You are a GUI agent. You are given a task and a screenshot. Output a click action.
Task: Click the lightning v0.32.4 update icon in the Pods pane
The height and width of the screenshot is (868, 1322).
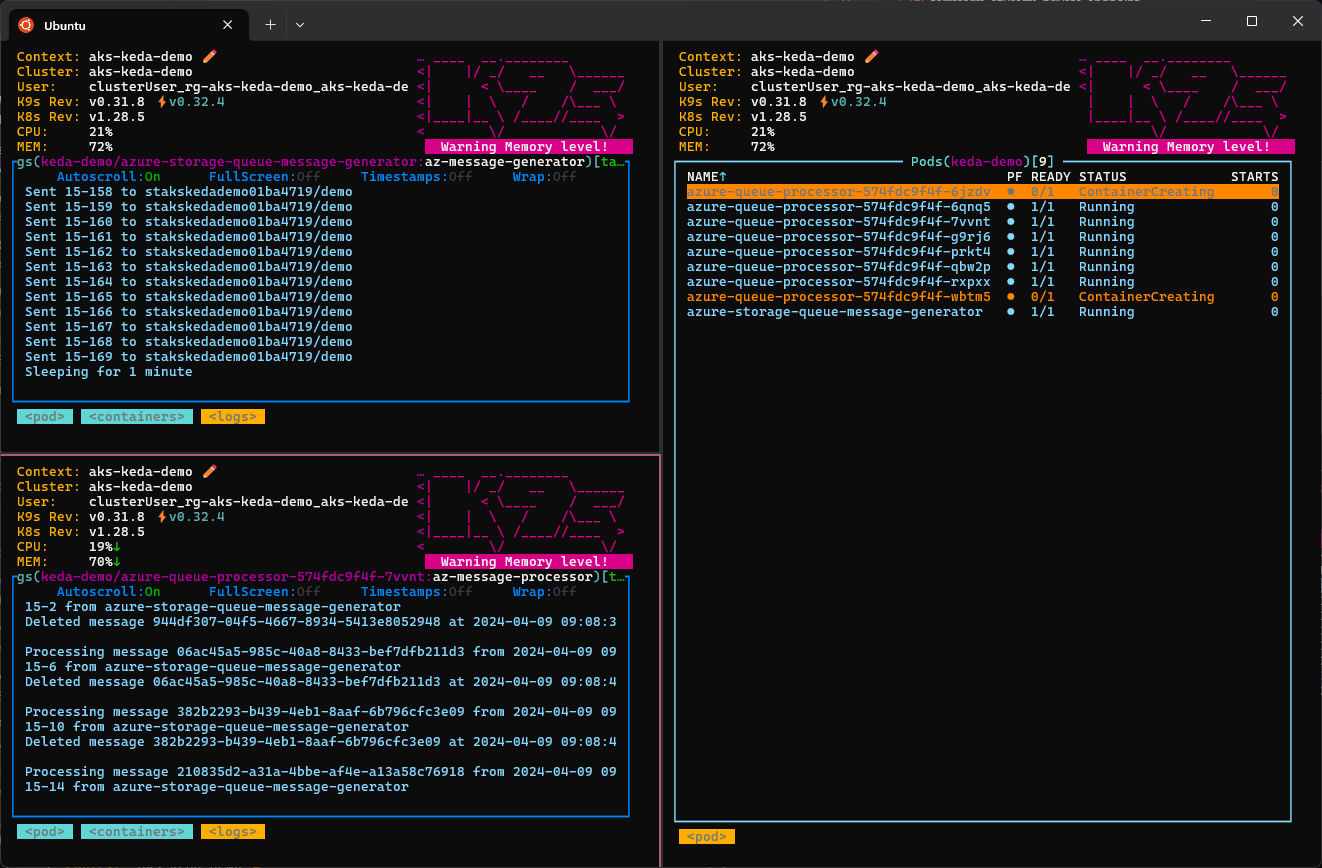[823, 102]
